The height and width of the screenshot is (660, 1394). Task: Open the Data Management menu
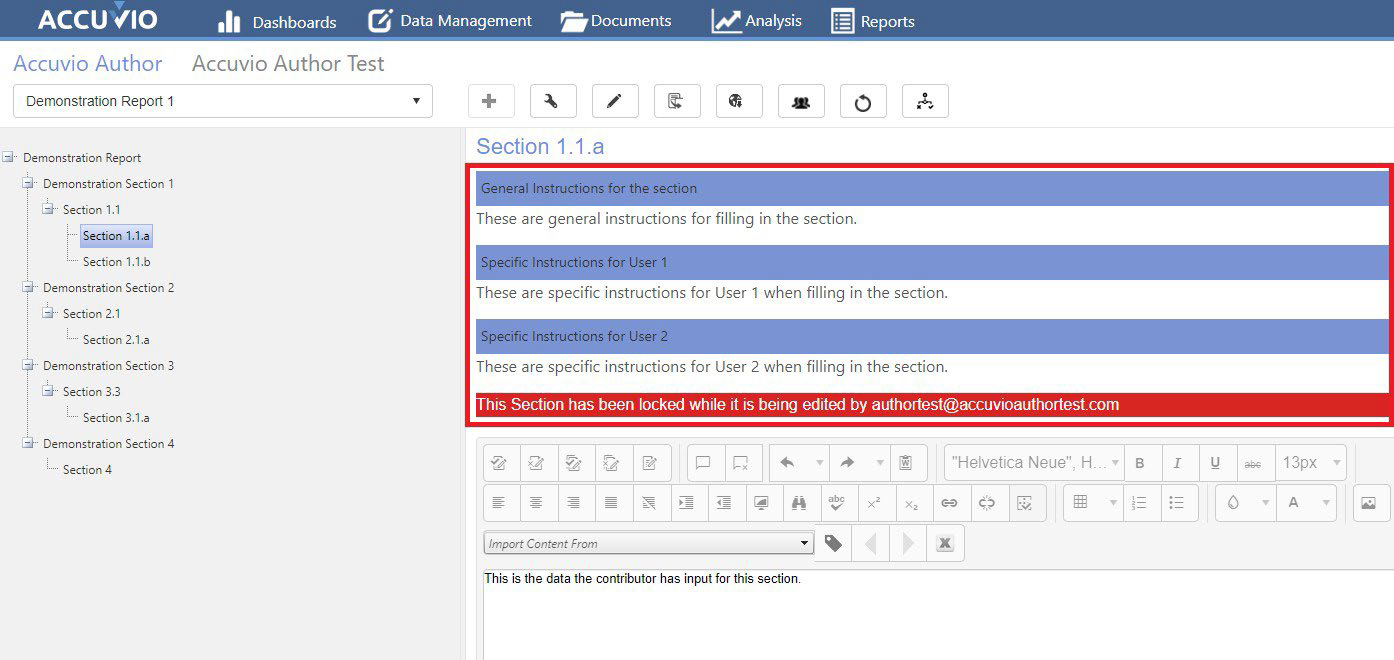coord(450,21)
